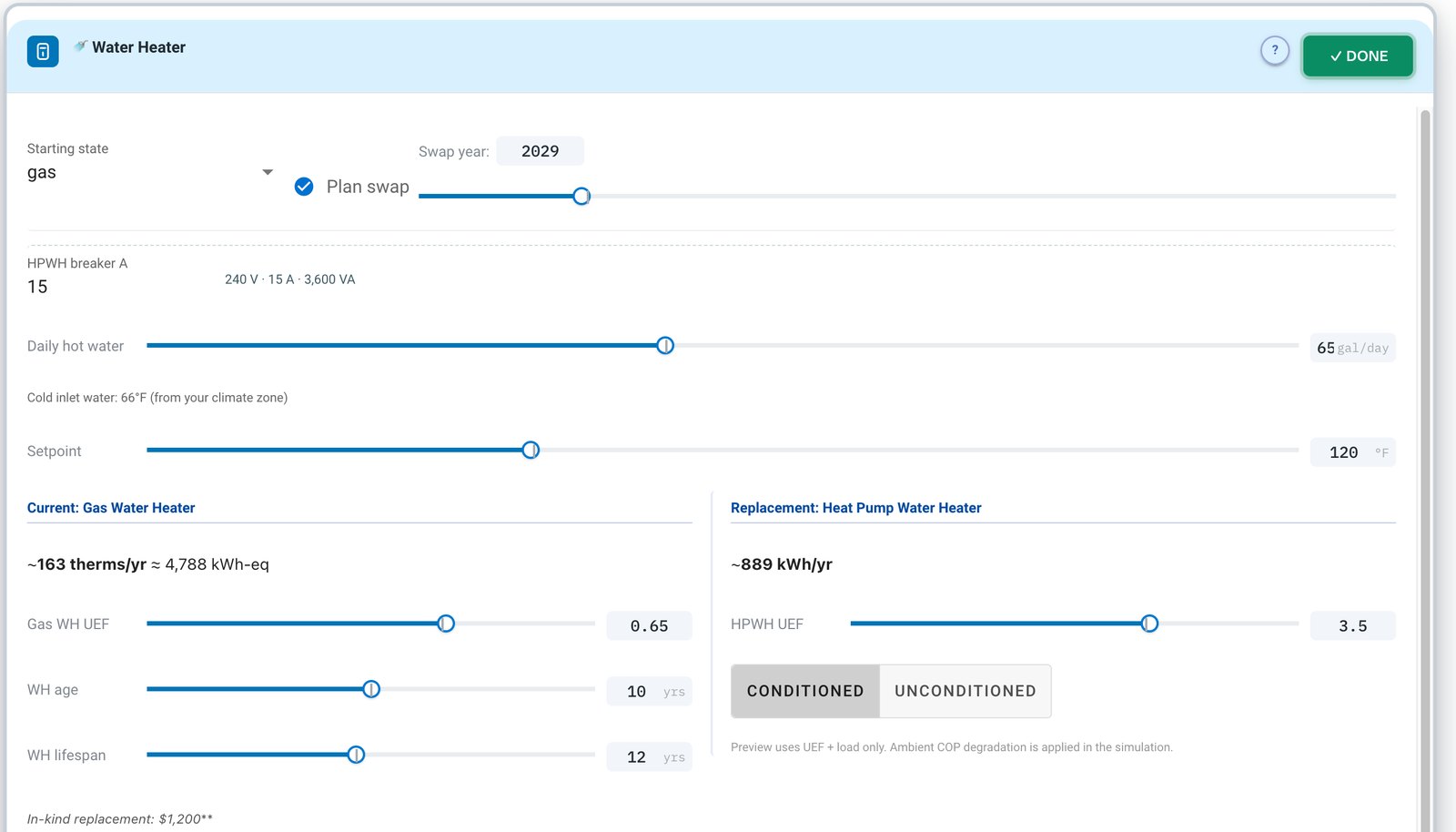Click the WH lifespan slider handle

356,755
